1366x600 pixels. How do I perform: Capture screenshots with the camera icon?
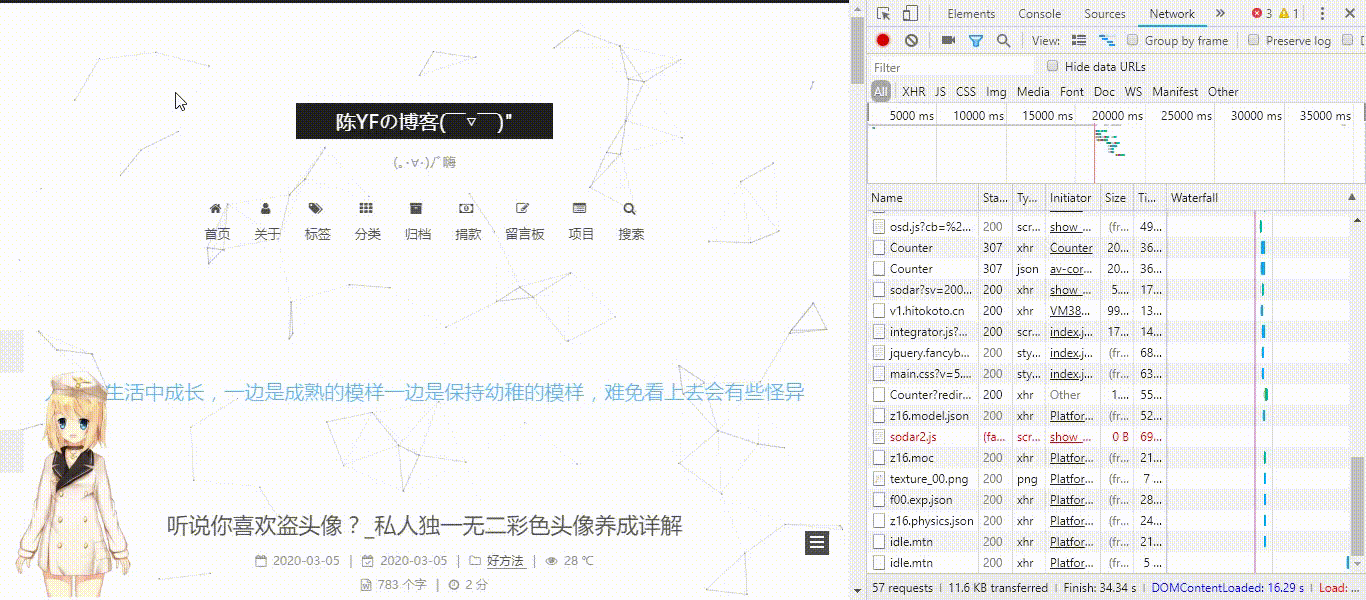coord(948,40)
